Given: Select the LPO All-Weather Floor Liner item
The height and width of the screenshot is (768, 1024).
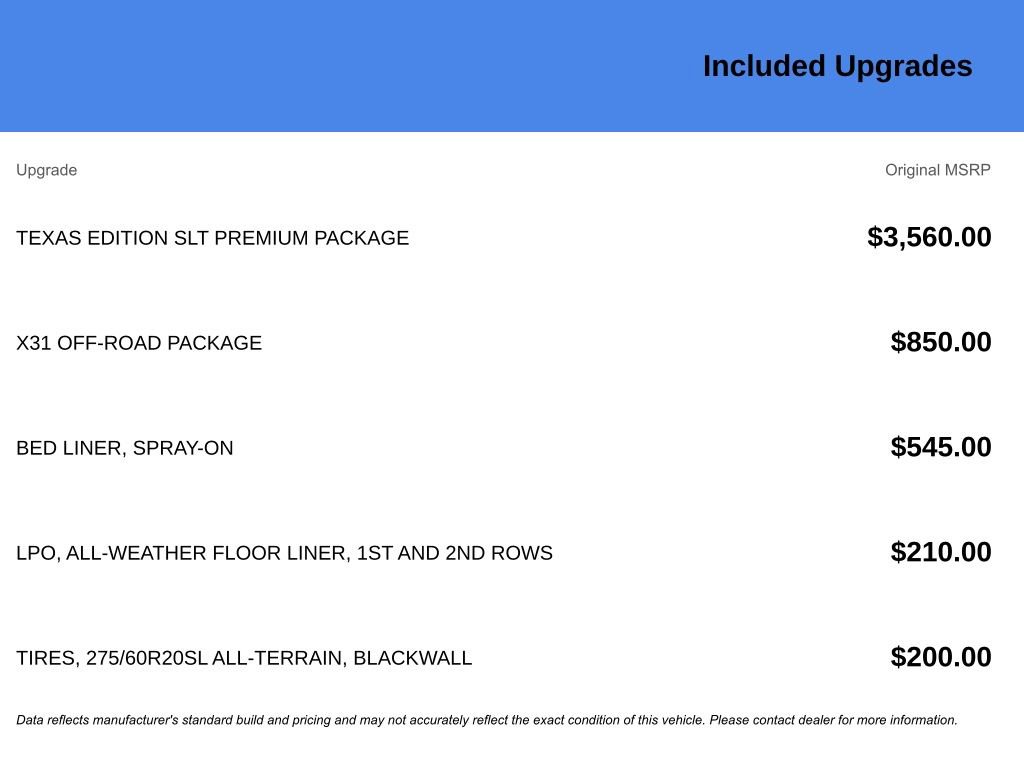Looking at the screenshot, I should (x=284, y=553).
